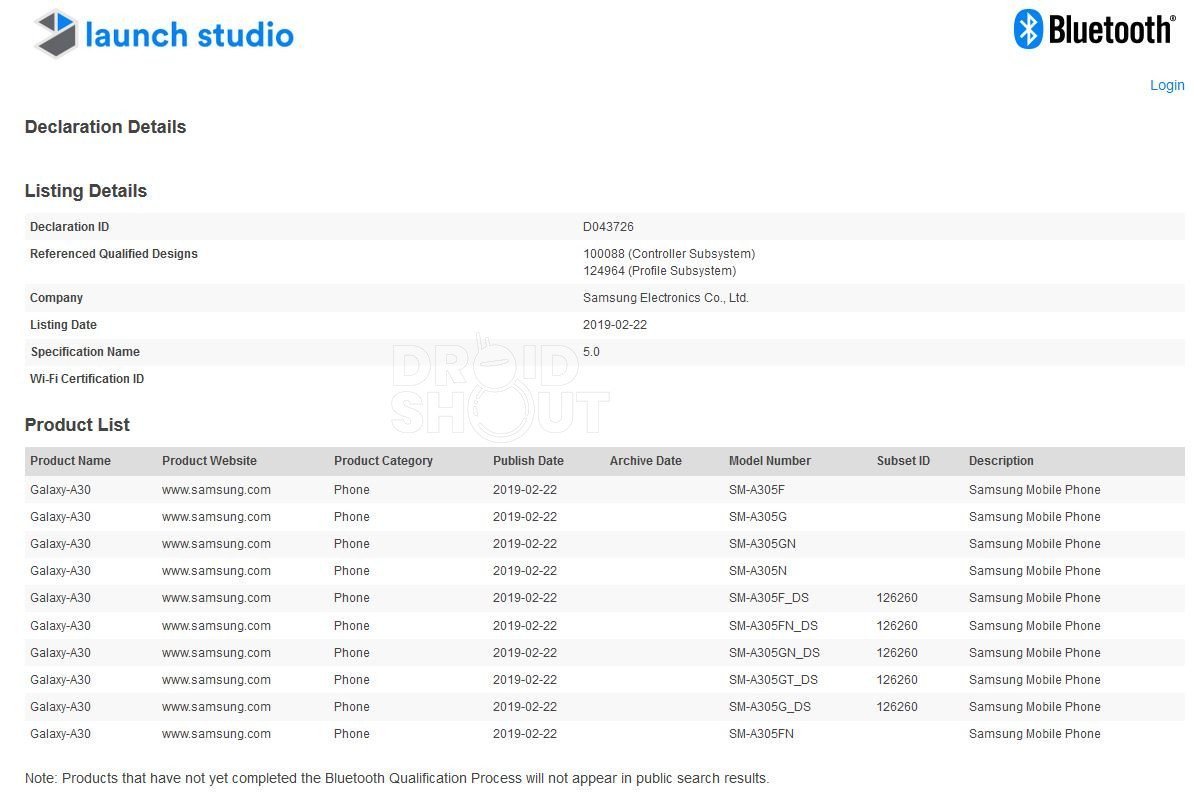This screenshot has width=1198, height=799.
Task: Click model number SM-A305FN
Action: (761, 734)
